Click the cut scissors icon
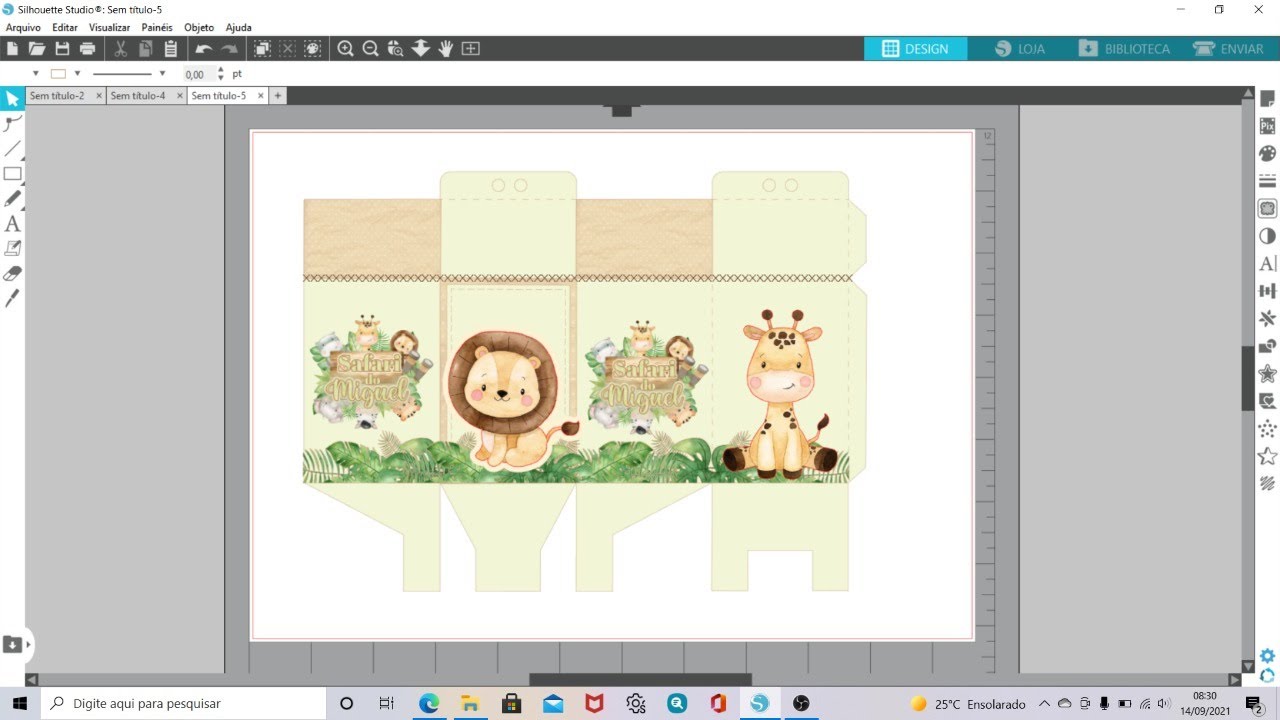 click(x=120, y=48)
